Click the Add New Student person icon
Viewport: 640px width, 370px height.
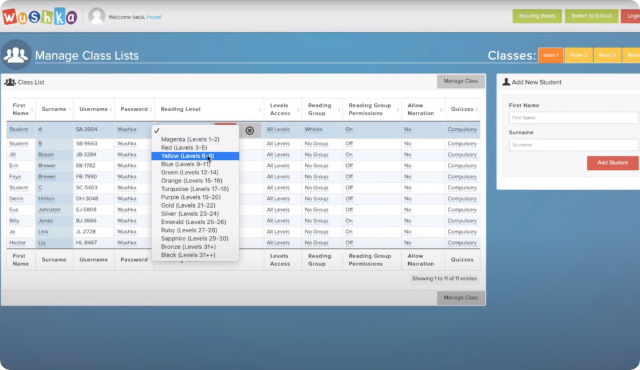[506, 82]
